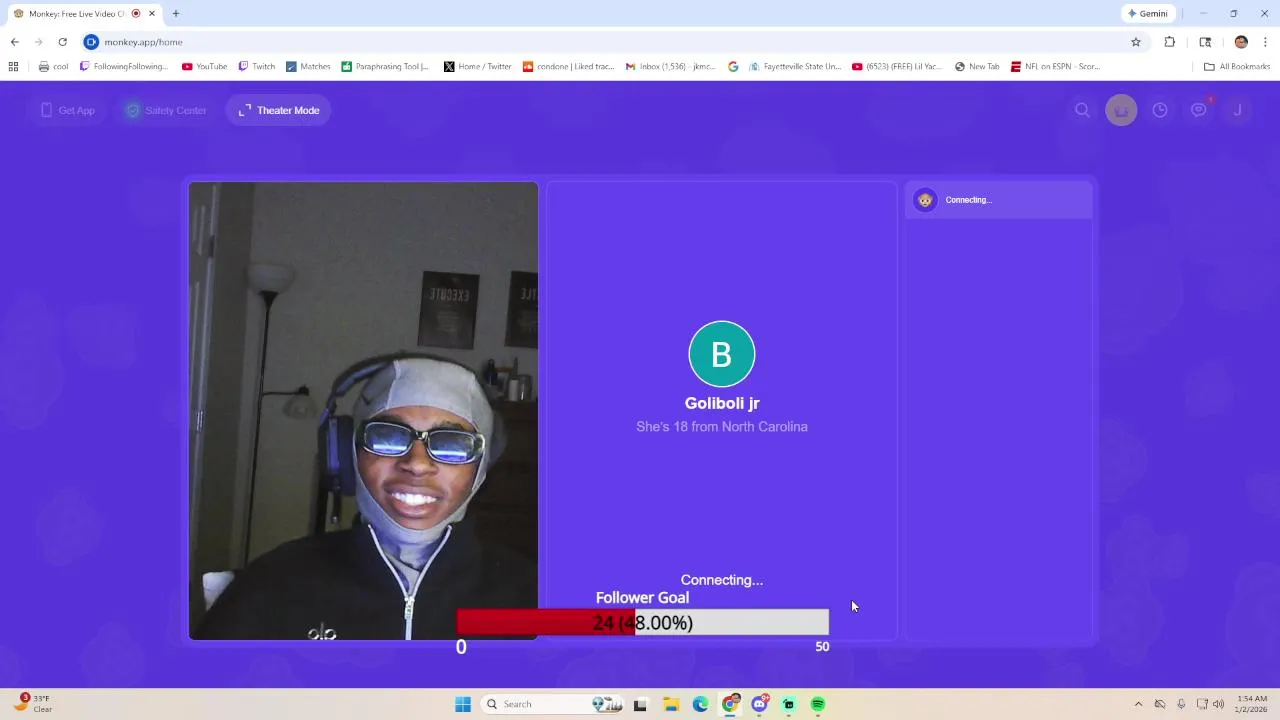Click the B avatar of Goliboli jr
Image resolution: width=1280 pixels, height=720 pixels.
[721, 354]
